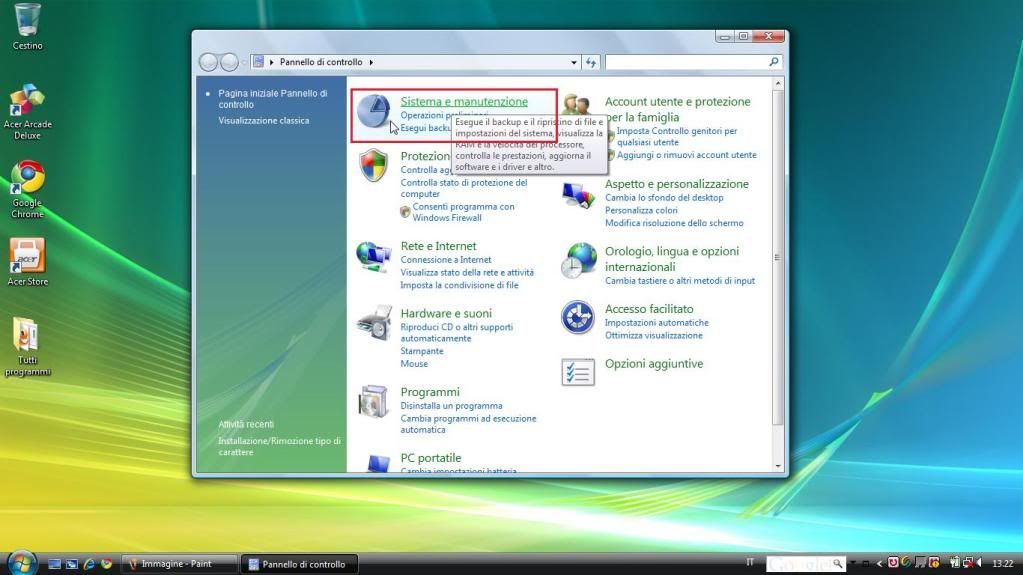Click the Mouse link

(x=414, y=364)
